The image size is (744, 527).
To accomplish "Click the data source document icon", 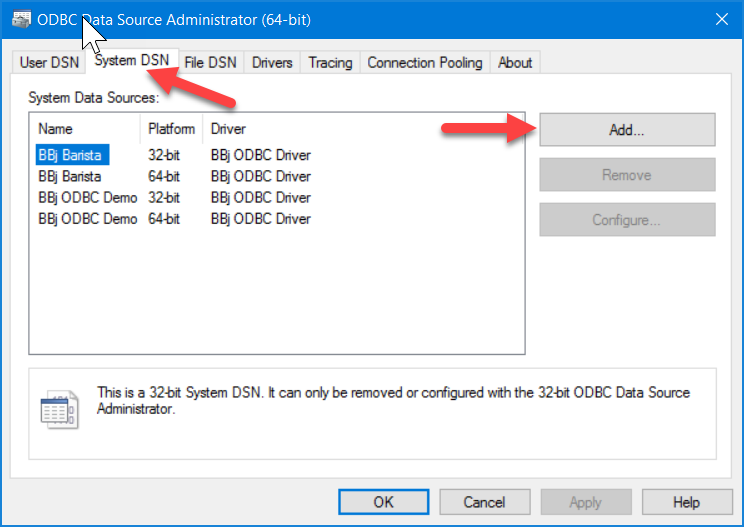I will [60, 409].
